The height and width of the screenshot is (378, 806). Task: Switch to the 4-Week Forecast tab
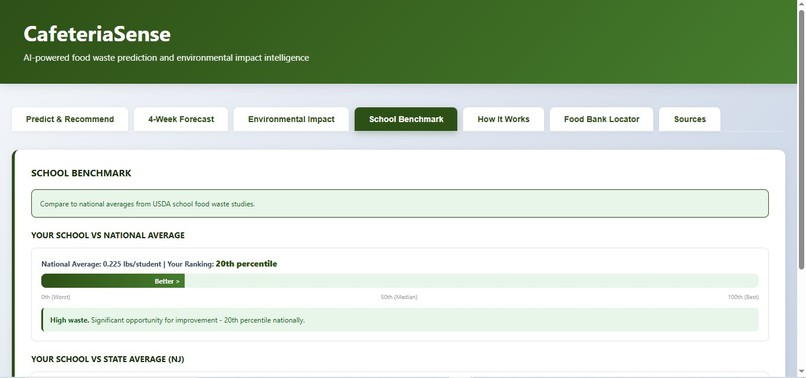[181, 119]
